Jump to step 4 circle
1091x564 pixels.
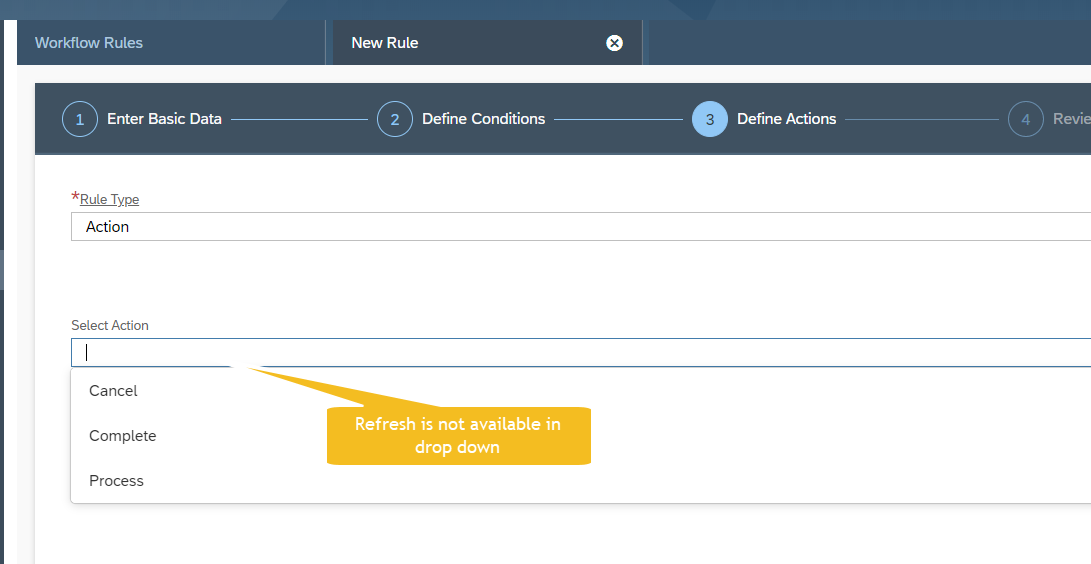click(x=1026, y=119)
